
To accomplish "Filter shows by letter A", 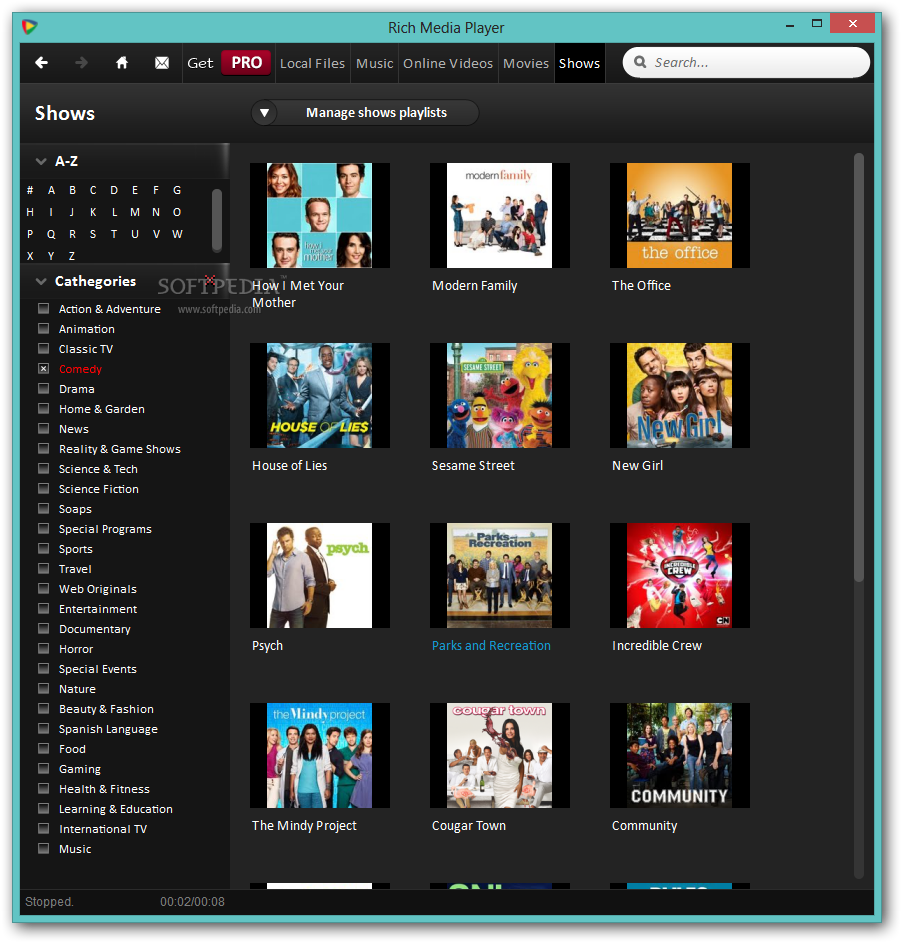I will coord(51,191).
